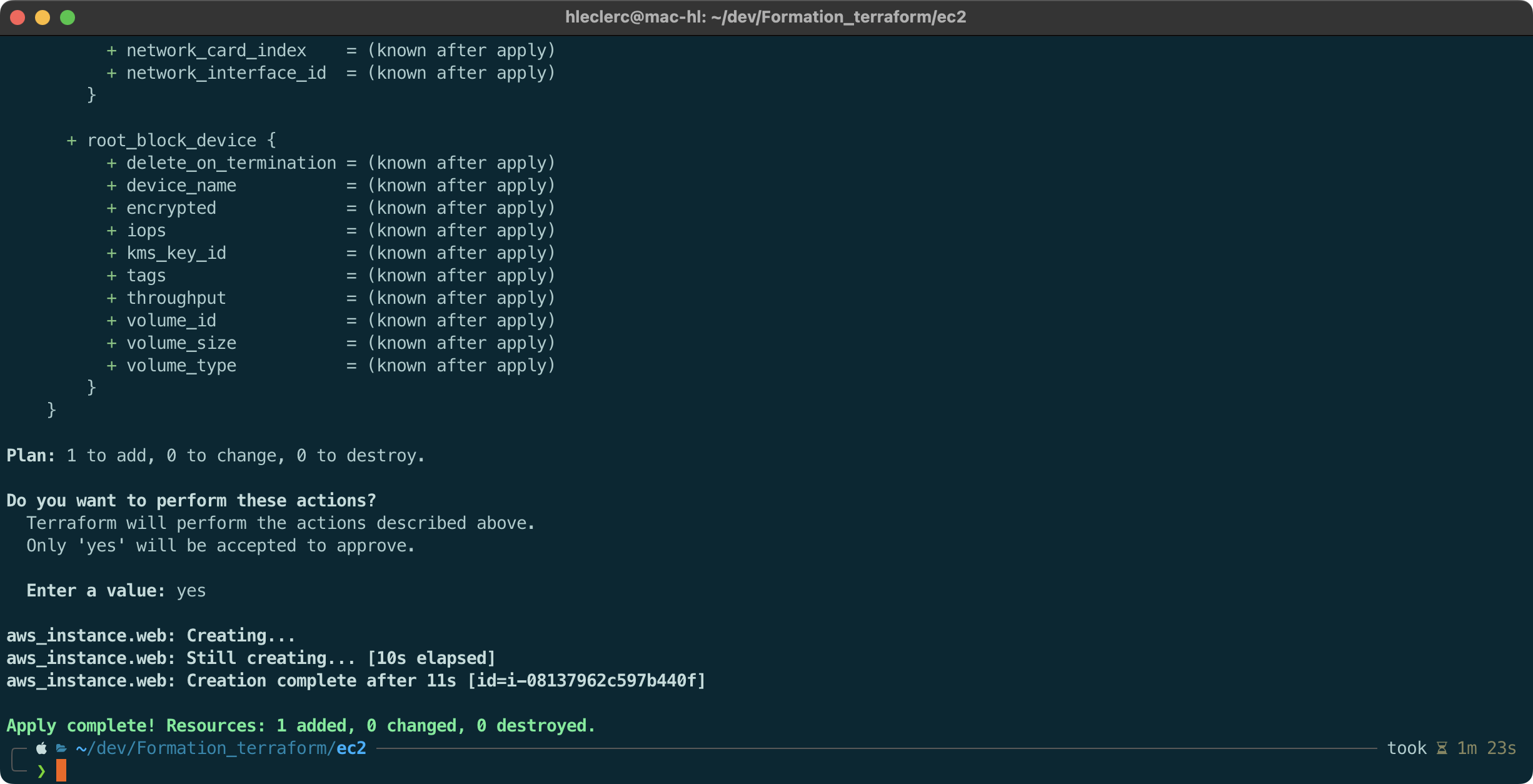Image resolution: width=1533 pixels, height=784 pixels.
Task: Click the ~/dev/Formation_terraform/ec2 prompt path
Action: tap(221, 748)
